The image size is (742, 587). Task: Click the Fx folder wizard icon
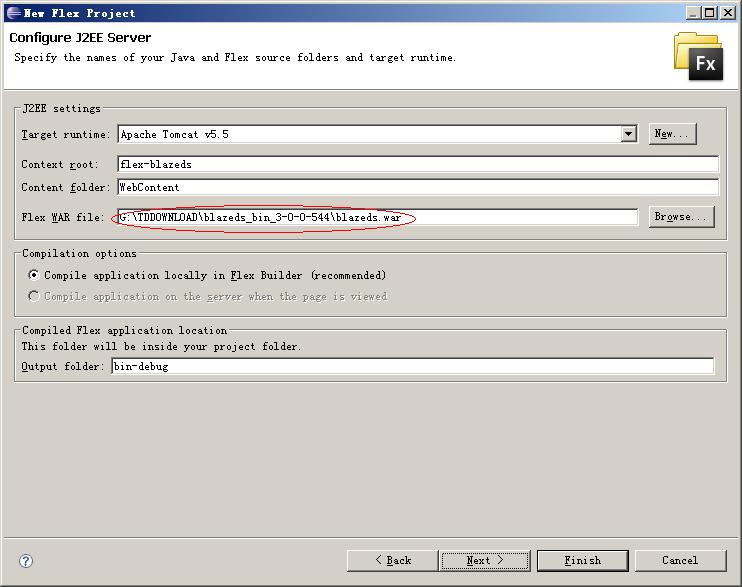pyautogui.click(x=699, y=56)
